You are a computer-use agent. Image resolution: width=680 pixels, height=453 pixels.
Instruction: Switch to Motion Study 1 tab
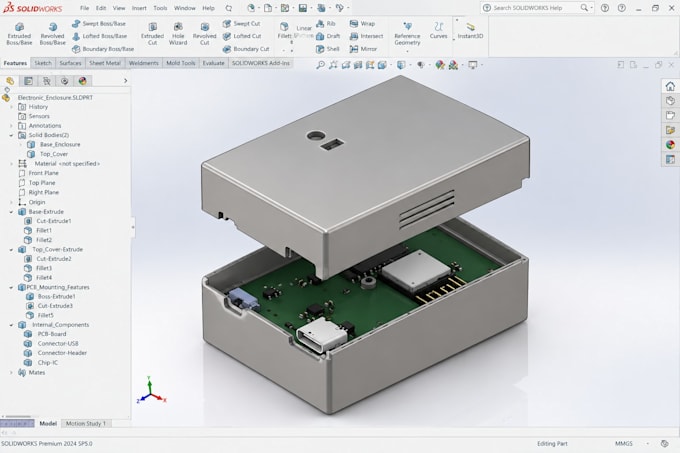tap(85, 424)
